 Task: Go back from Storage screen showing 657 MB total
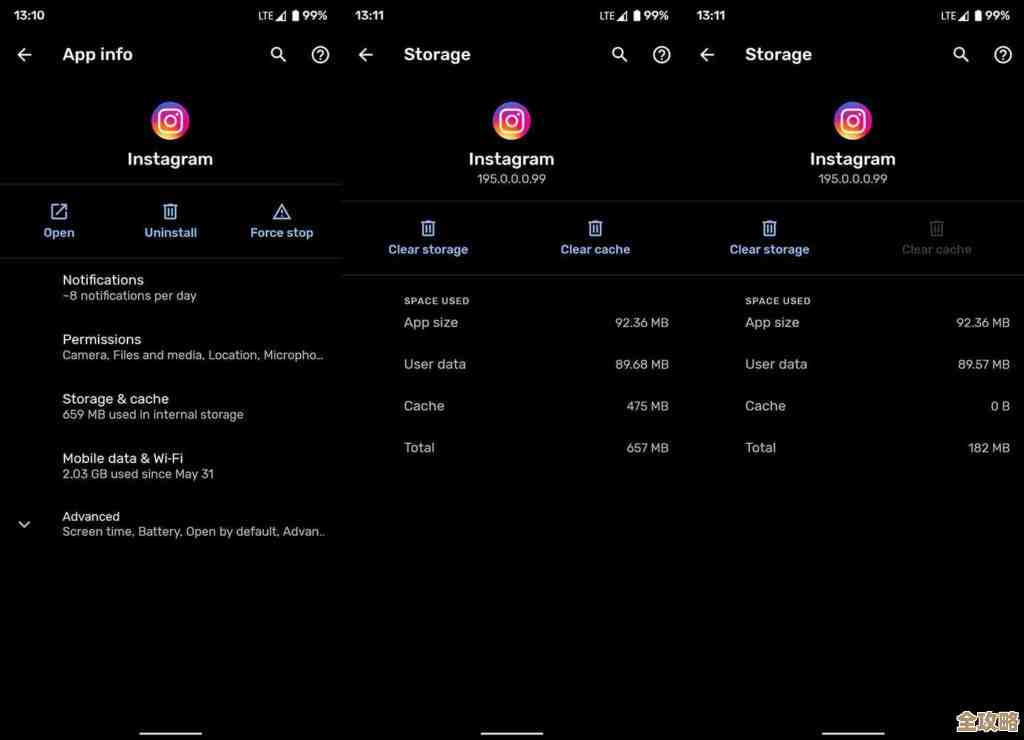(x=366, y=55)
